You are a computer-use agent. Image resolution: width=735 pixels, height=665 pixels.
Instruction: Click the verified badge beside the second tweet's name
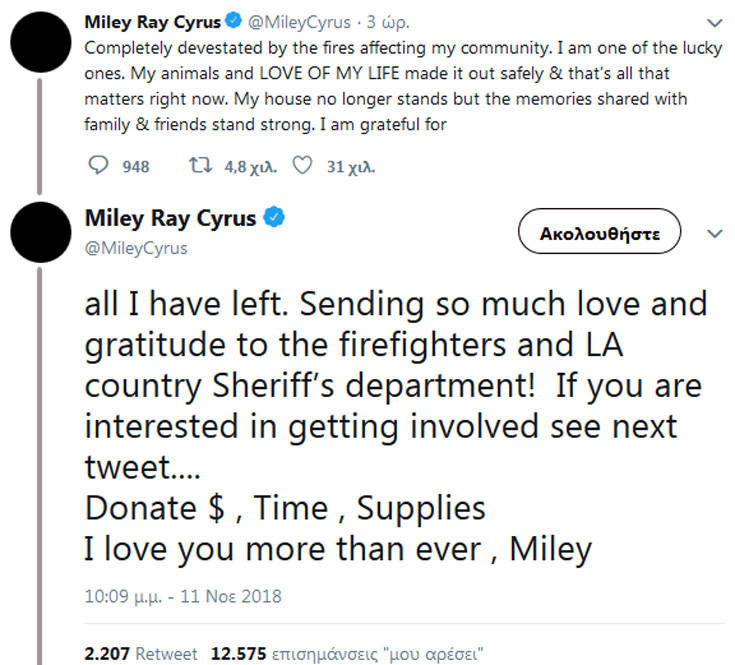click(274, 217)
